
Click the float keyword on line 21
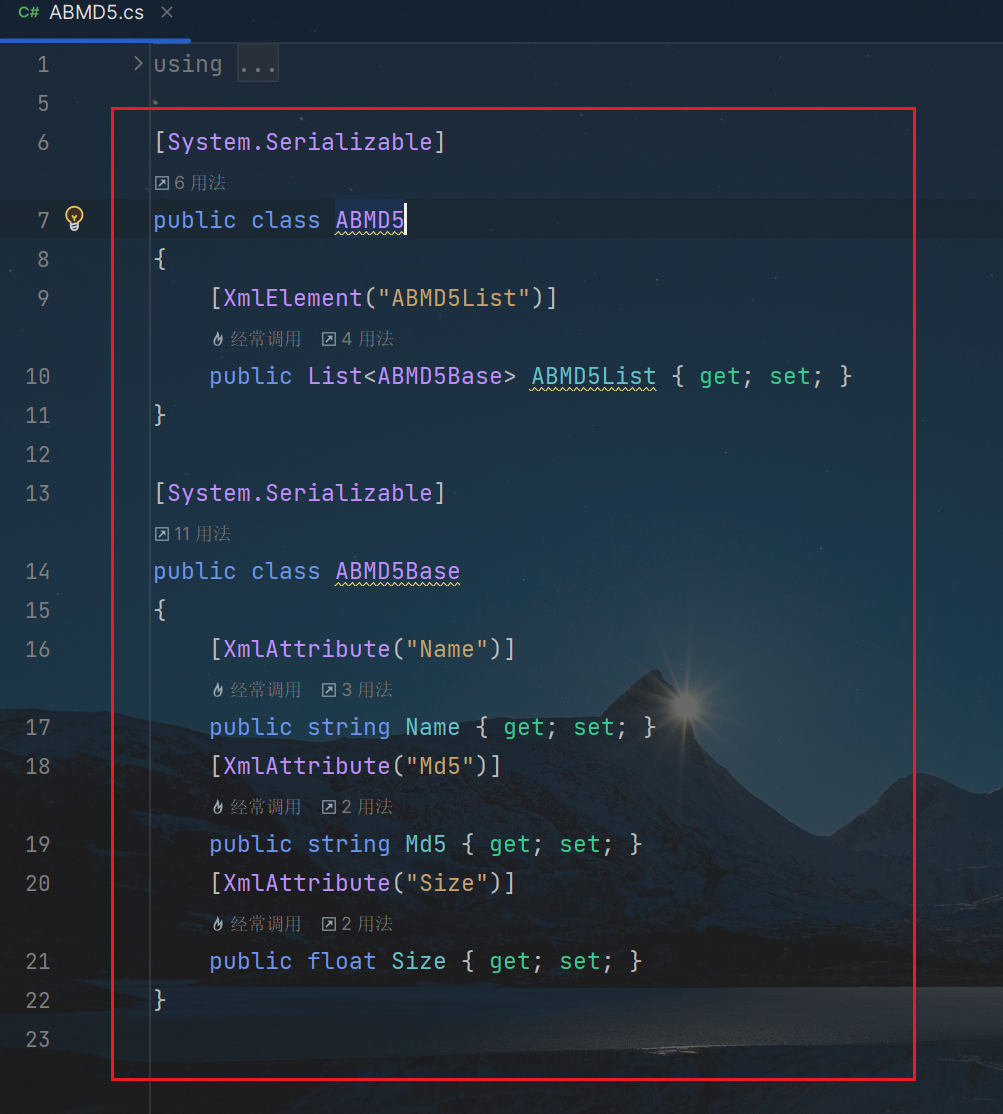pos(342,961)
